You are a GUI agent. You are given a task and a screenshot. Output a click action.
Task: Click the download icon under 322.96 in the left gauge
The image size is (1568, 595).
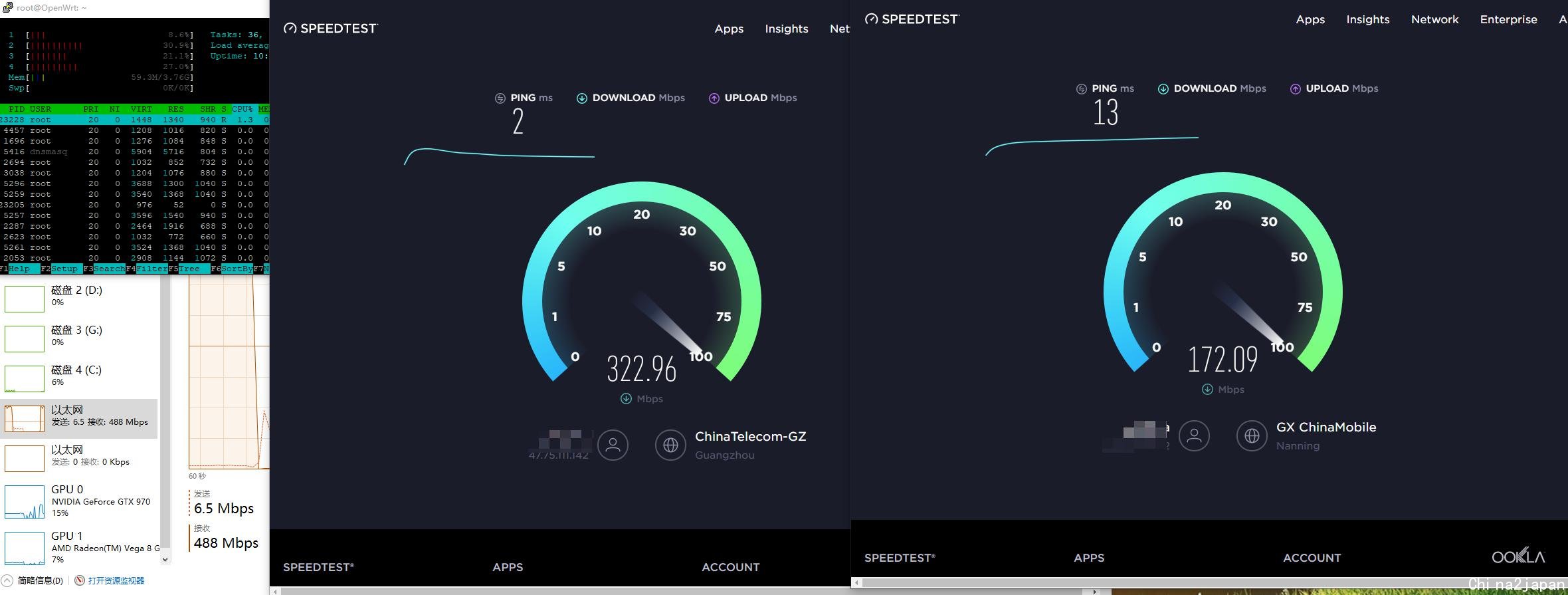coord(626,399)
